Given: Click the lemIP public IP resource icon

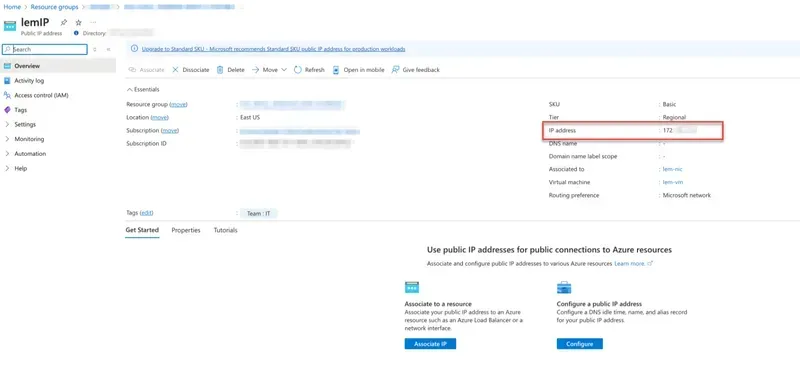Looking at the screenshot, I should pos(10,26).
